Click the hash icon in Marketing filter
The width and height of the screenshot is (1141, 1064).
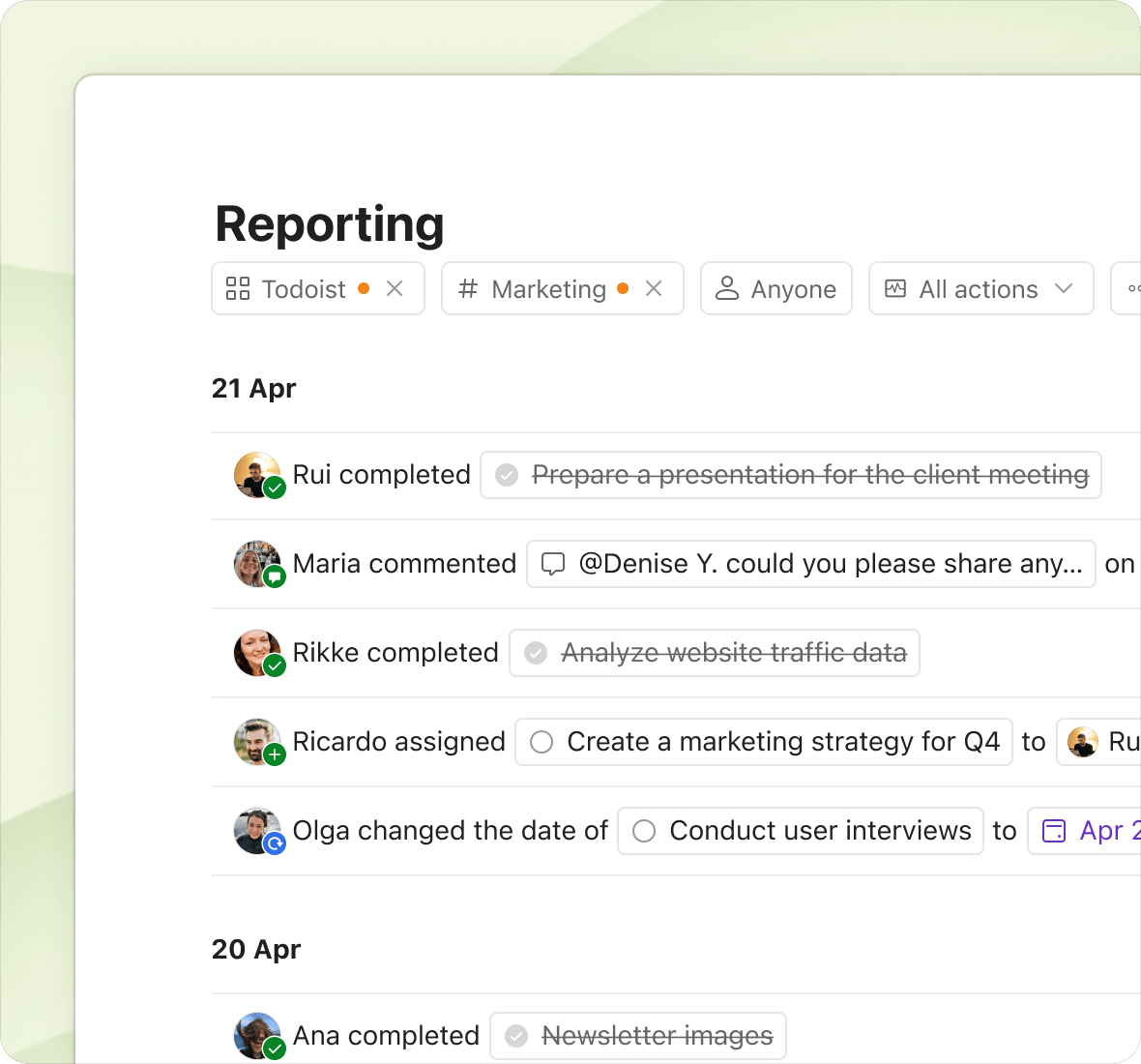point(468,289)
